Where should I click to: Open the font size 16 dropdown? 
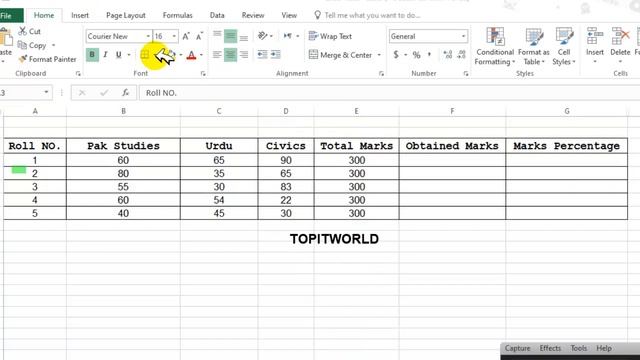click(x=174, y=36)
